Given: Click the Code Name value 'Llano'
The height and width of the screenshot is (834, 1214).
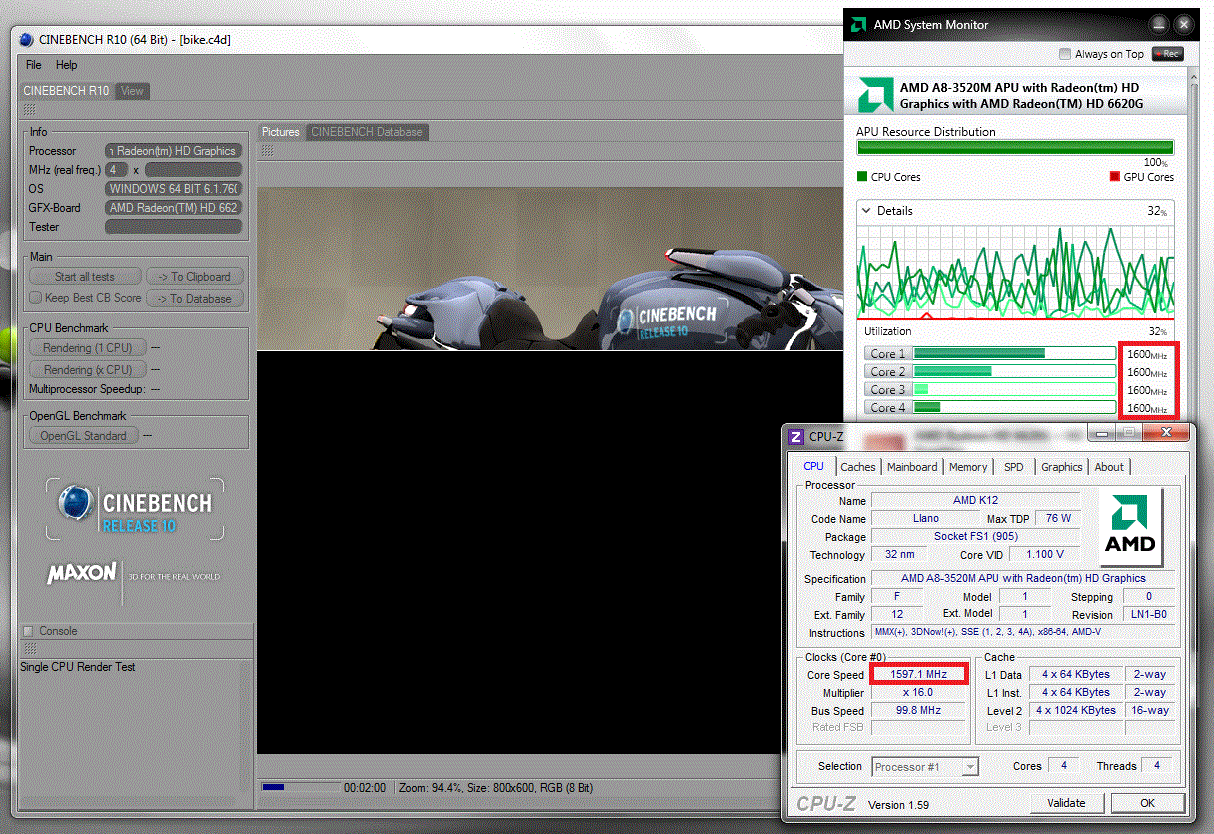Looking at the screenshot, I should (926, 518).
